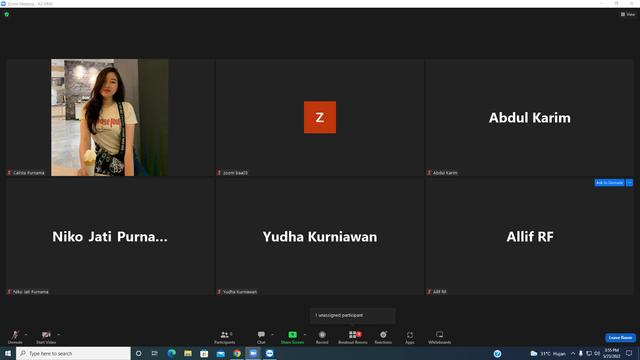Click the green Share Screen button
Viewport: 640px width, 360px height.
(292, 337)
